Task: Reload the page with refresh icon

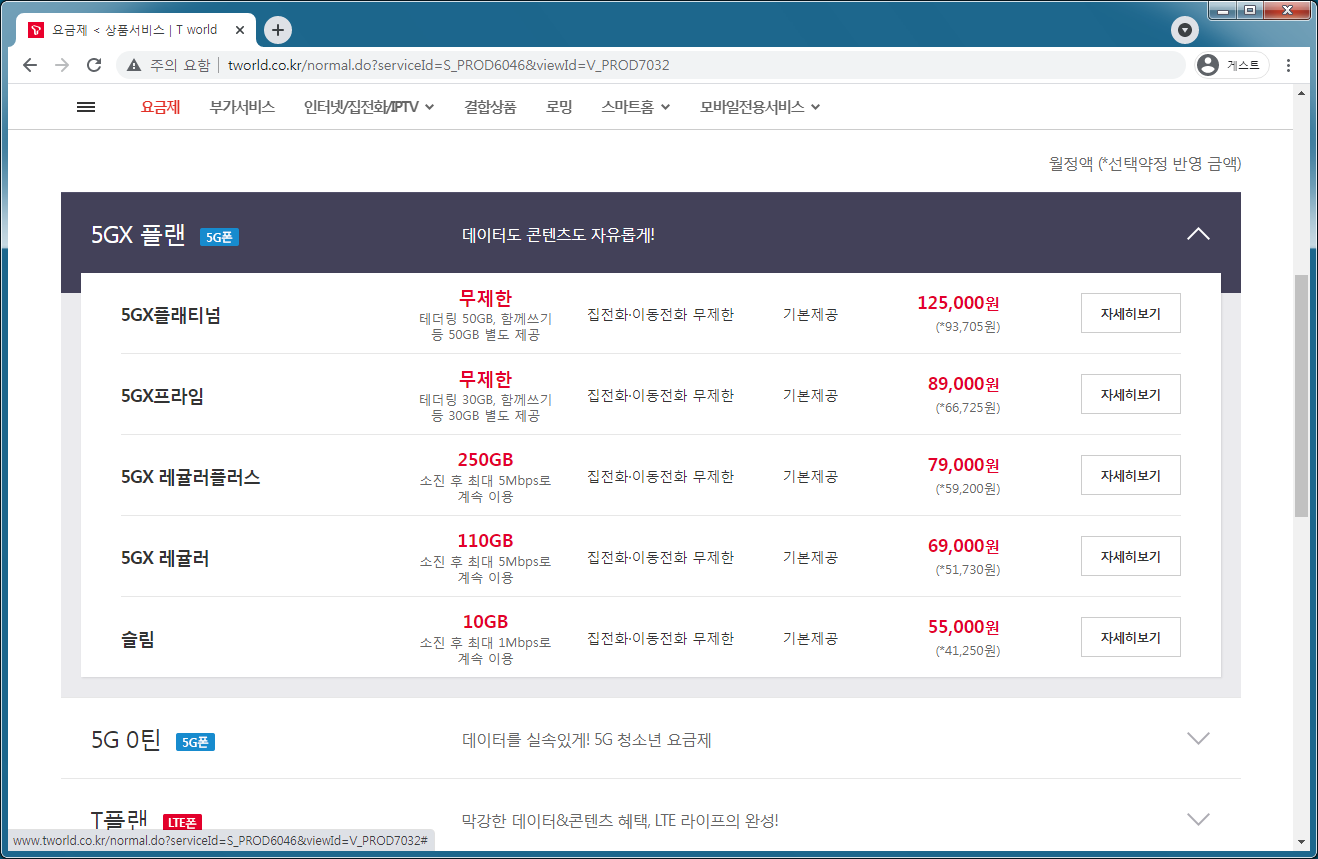Action: click(x=94, y=65)
